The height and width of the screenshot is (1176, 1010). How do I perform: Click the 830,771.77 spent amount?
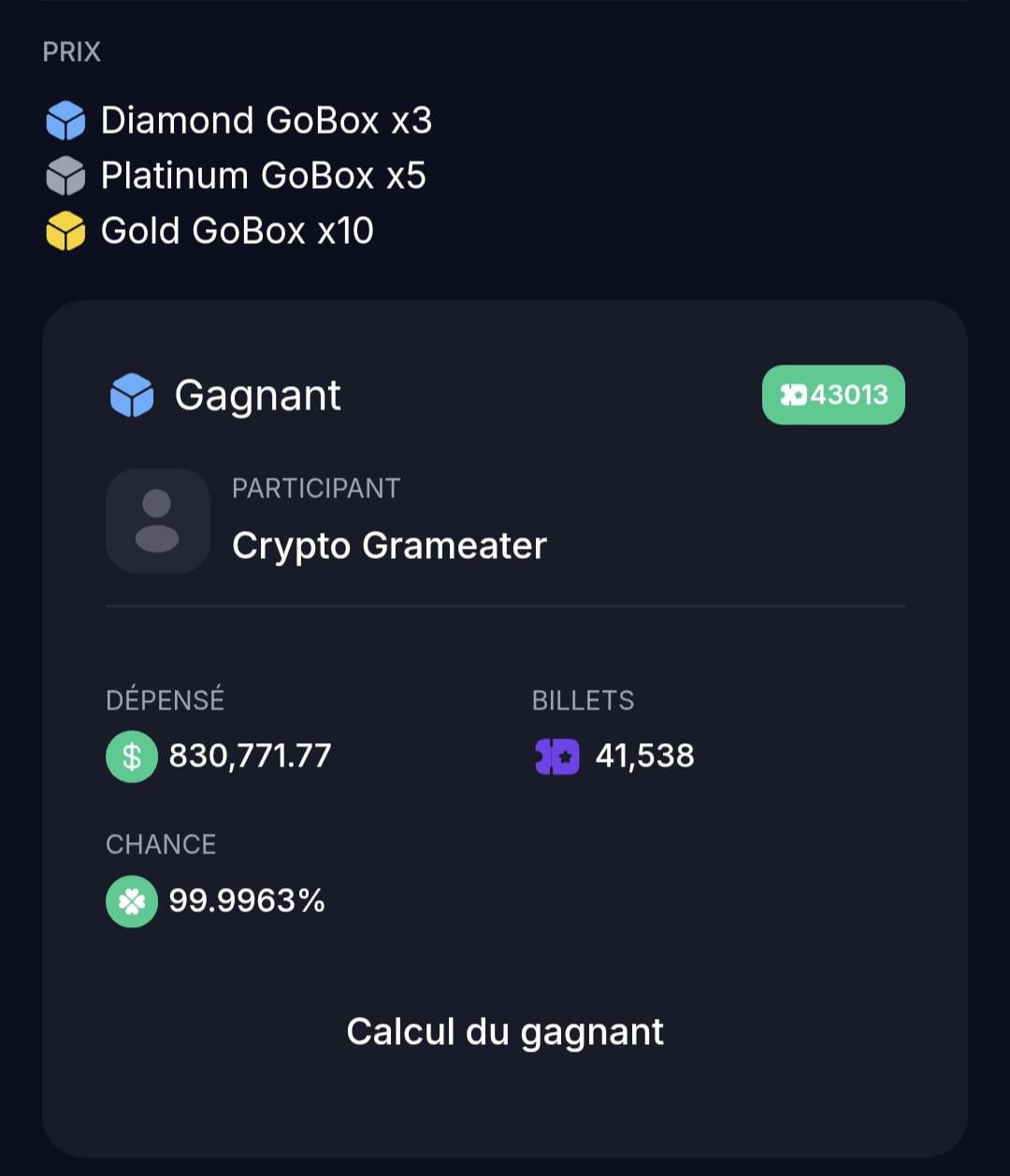pyautogui.click(x=250, y=756)
